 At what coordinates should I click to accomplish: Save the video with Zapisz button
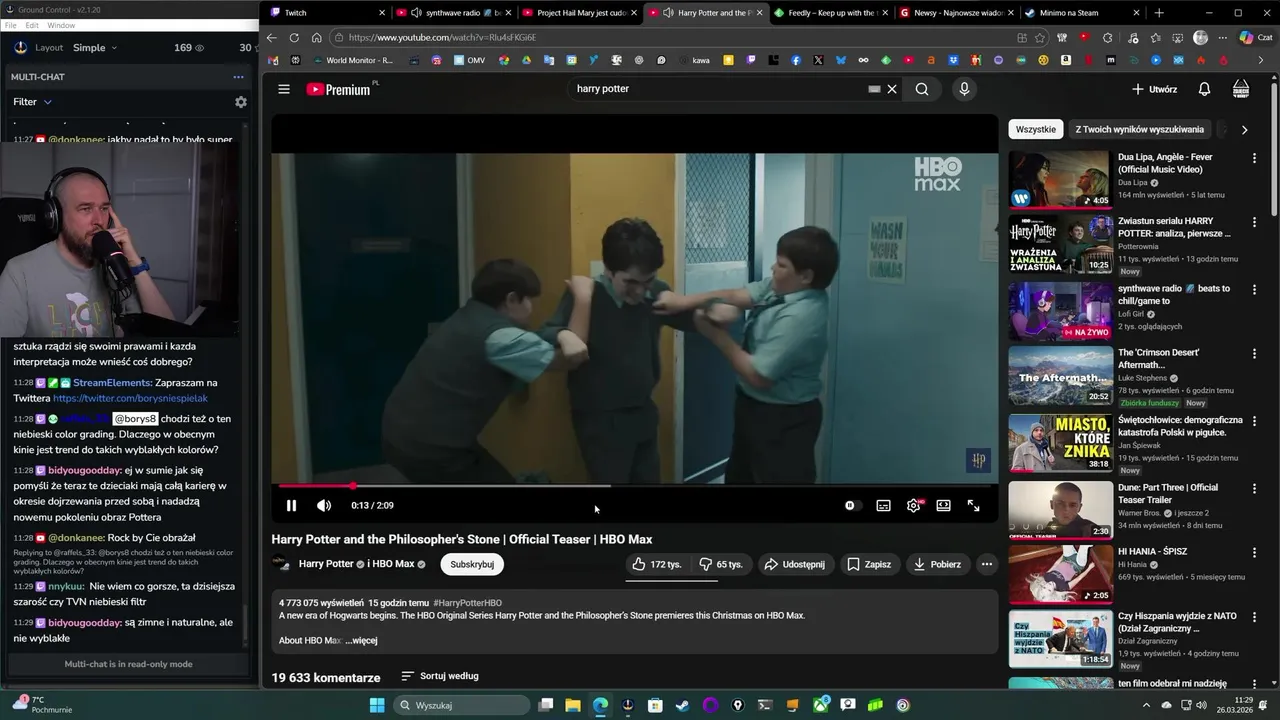pos(869,564)
